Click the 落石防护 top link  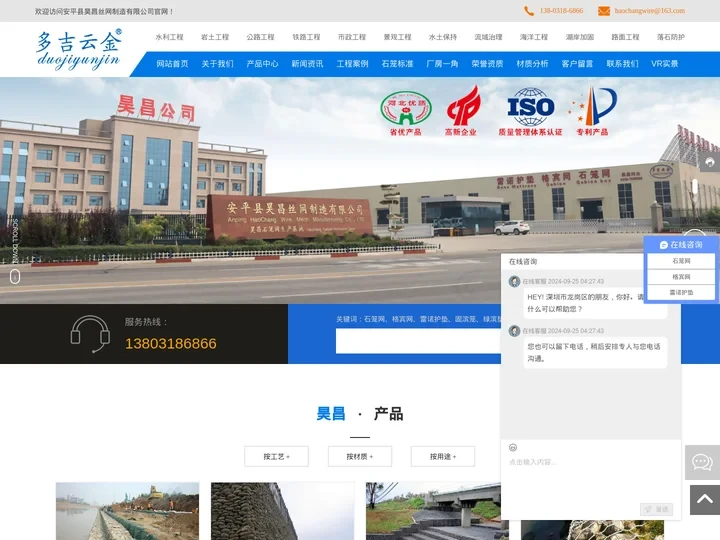click(x=670, y=37)
